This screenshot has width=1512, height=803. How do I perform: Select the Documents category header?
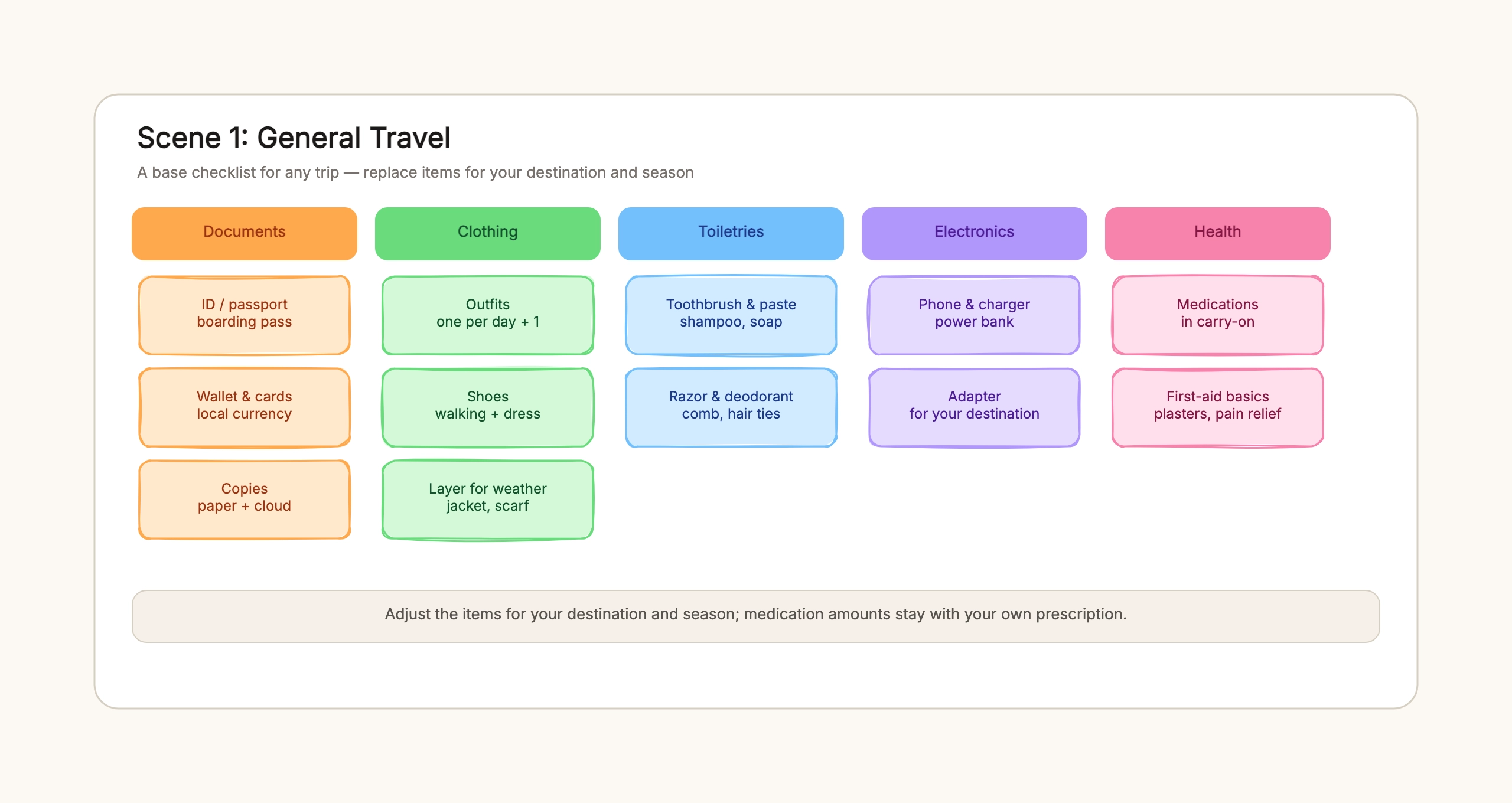[x=245, y=233]
